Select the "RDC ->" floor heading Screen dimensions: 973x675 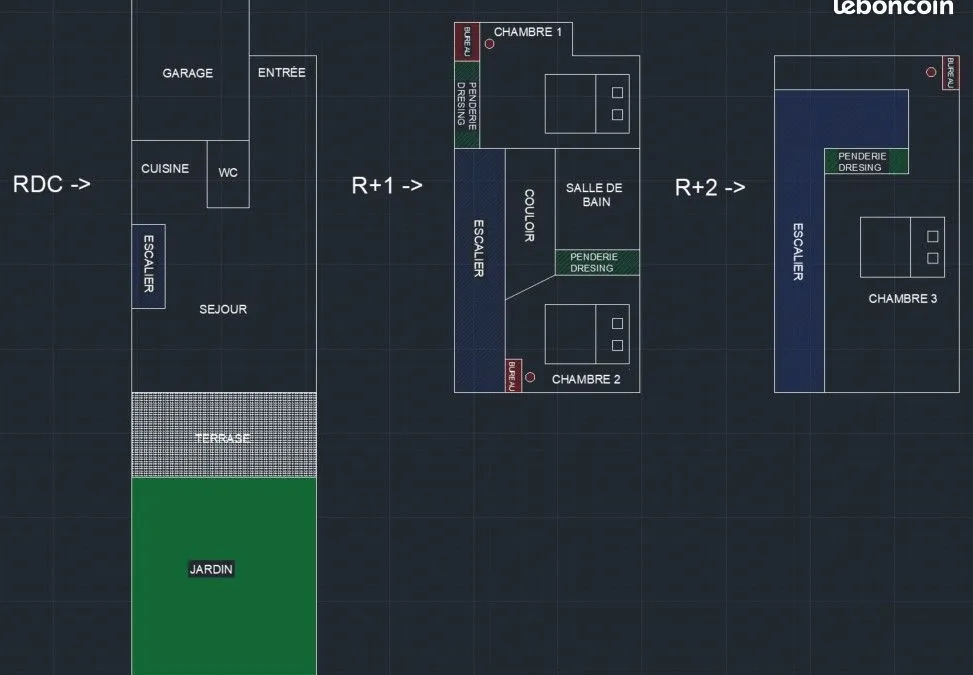coord(52,184)
